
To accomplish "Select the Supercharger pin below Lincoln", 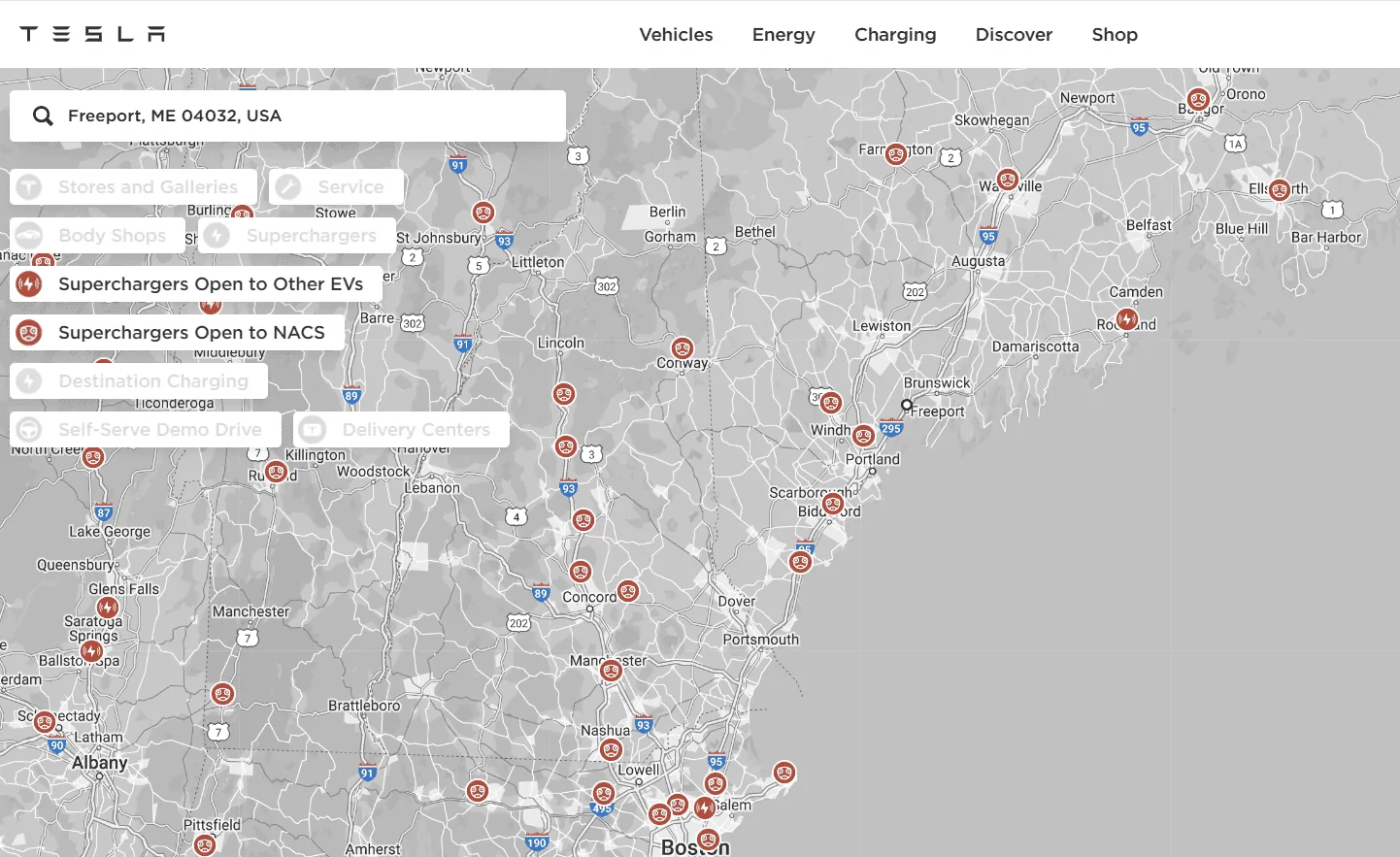I will [x=564, y=394].
